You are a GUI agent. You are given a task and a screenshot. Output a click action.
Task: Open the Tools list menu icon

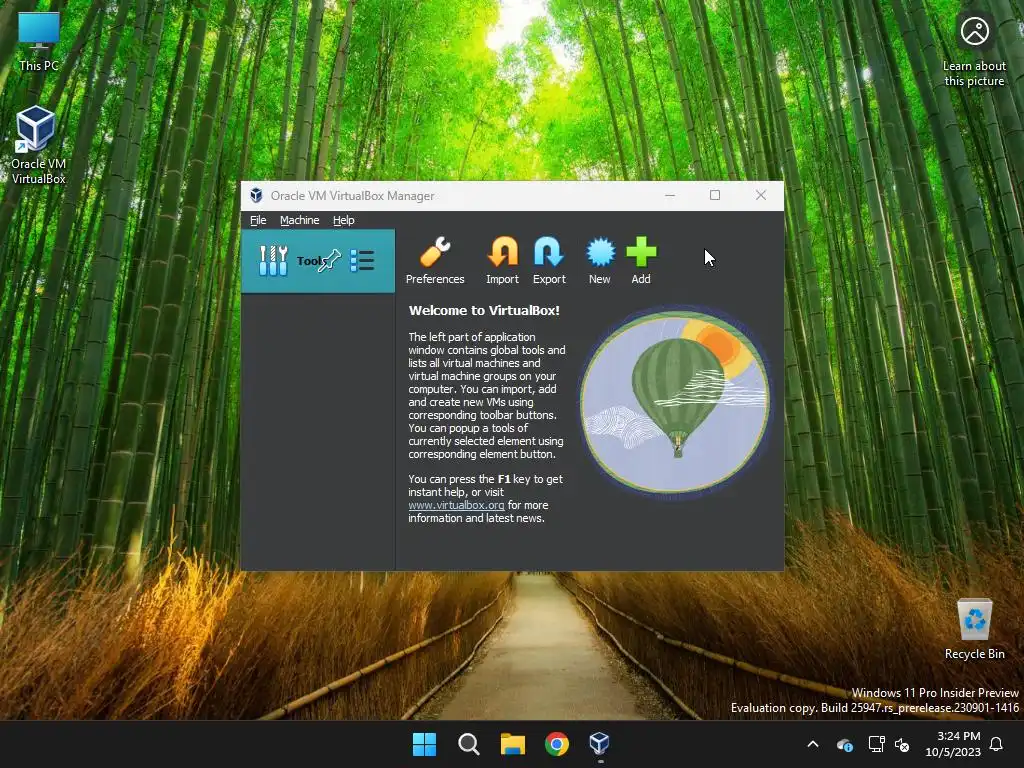362,261
